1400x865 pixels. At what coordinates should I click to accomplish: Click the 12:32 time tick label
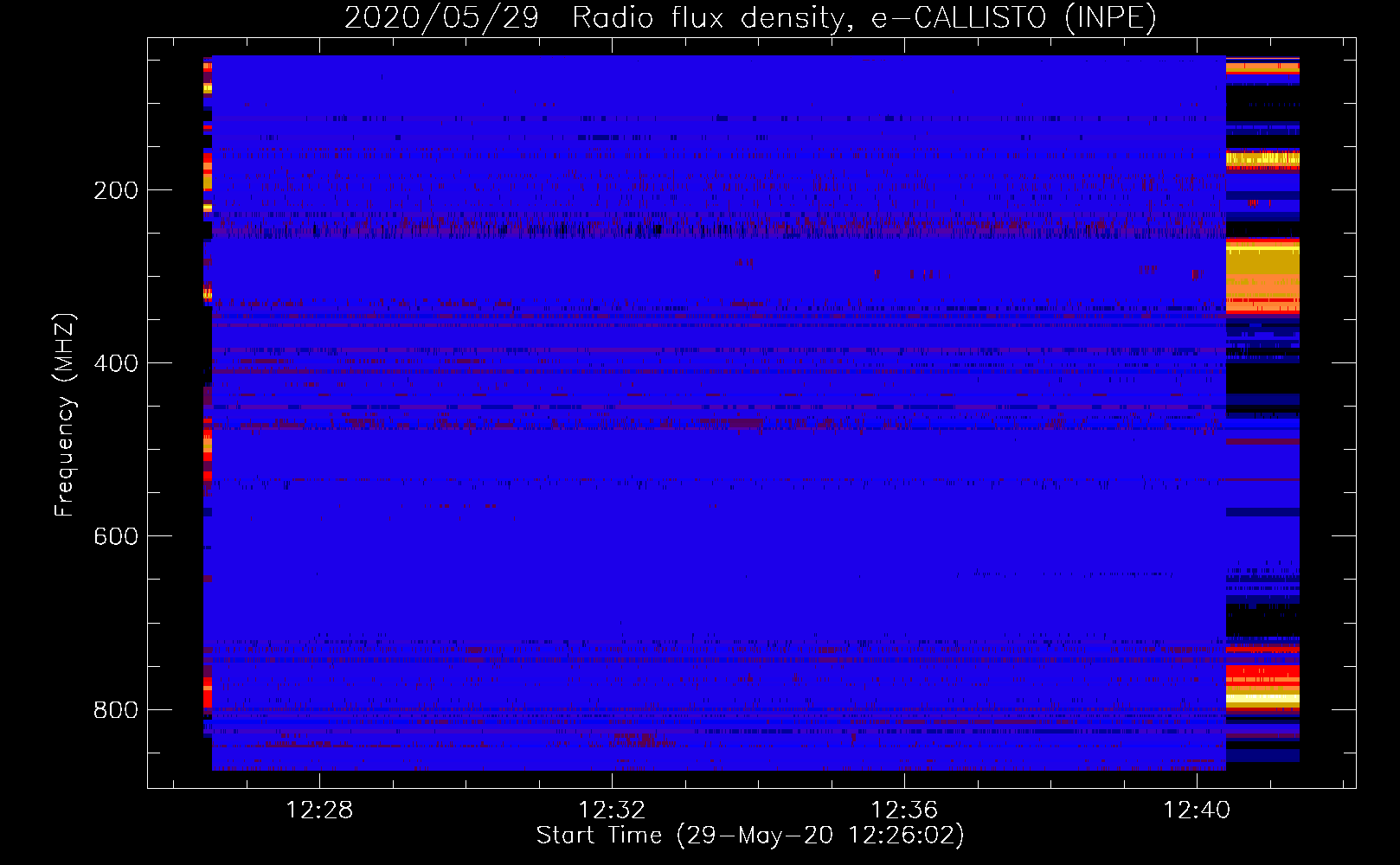point(612,810)
